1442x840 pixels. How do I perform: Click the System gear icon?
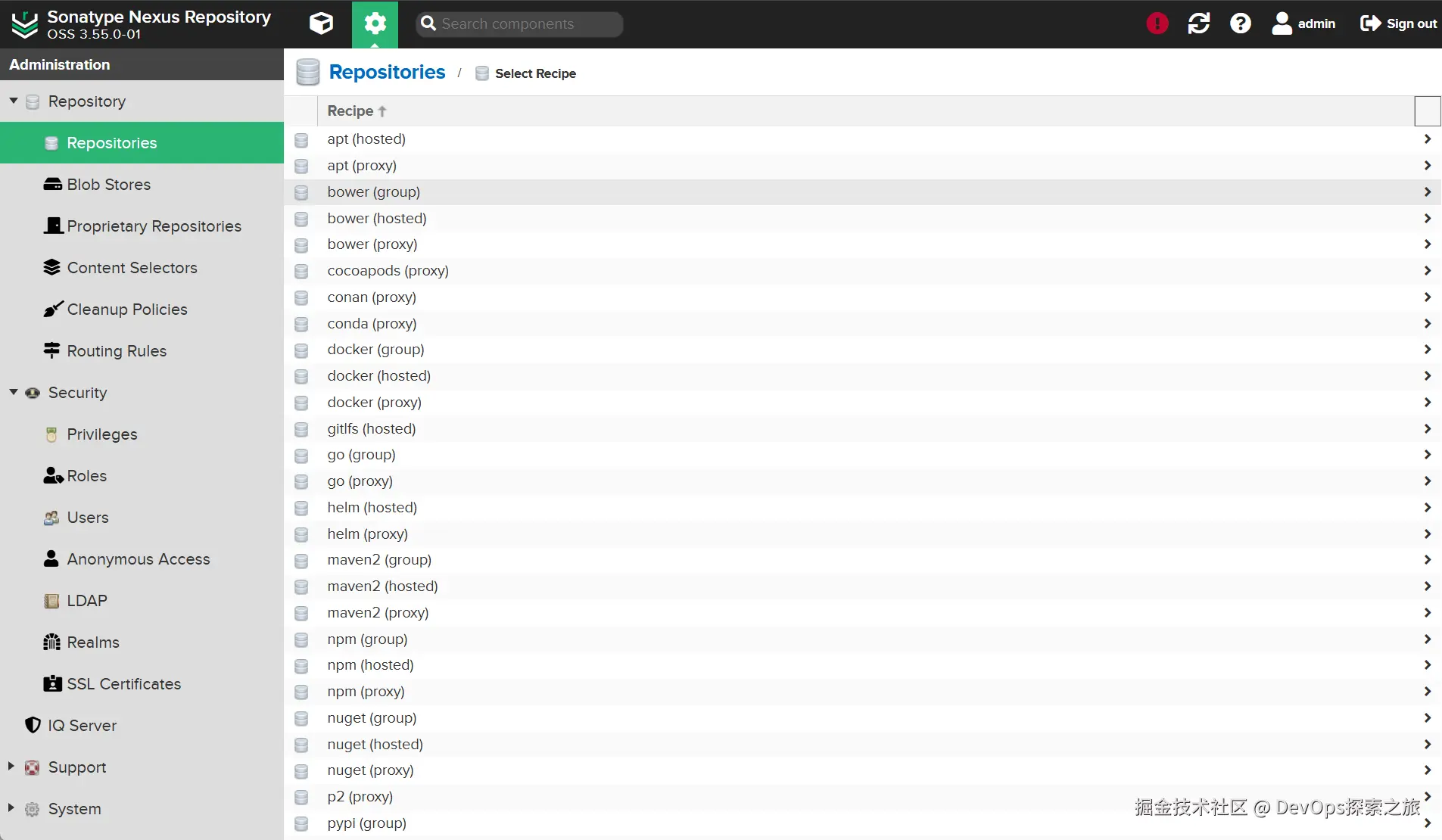(x=32, y=809)
